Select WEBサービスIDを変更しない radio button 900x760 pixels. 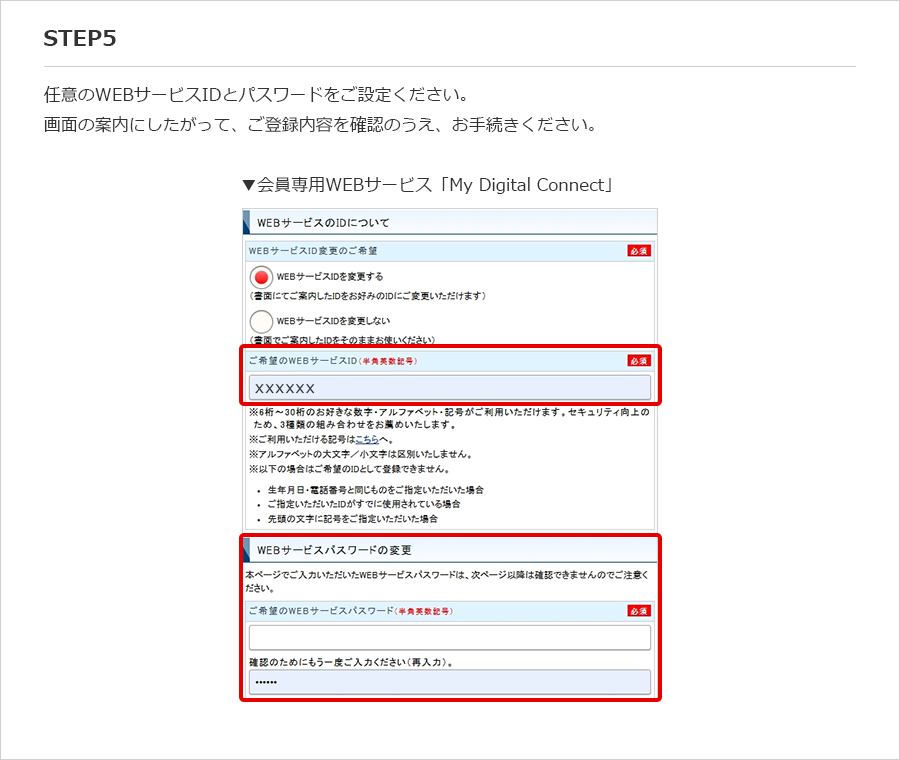click(260, 320)
